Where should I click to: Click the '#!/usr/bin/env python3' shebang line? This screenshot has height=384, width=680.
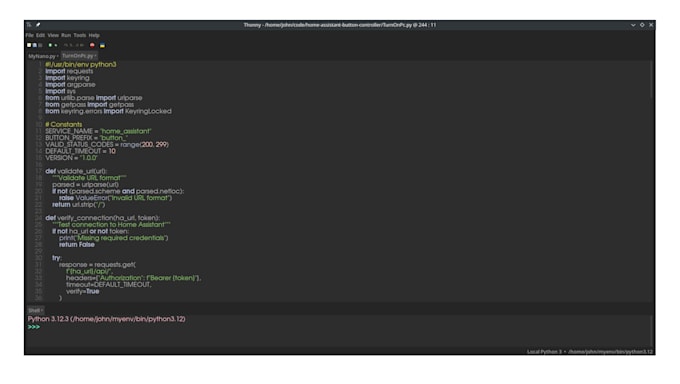coord(81,64)
